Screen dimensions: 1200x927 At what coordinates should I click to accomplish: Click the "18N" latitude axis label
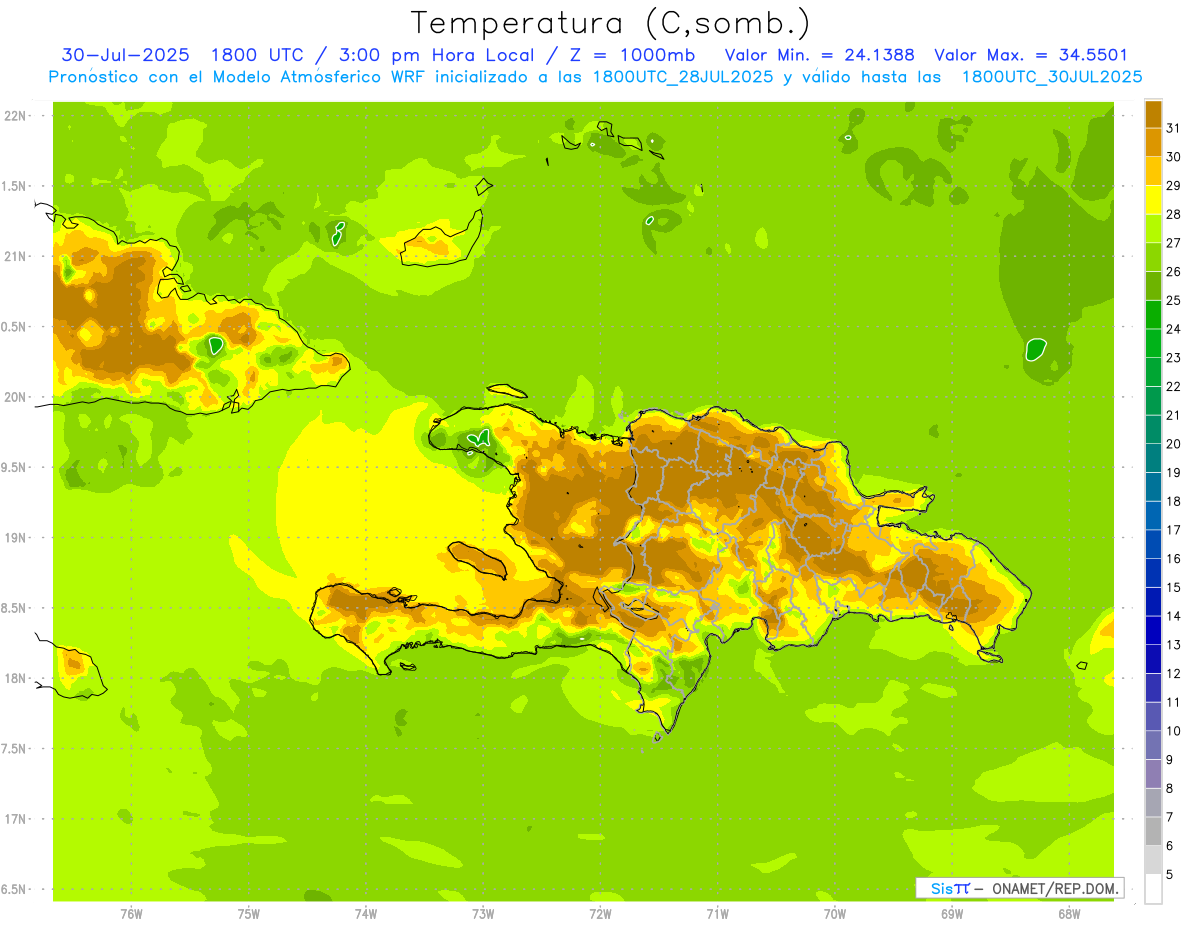click(x=16, y=678)
